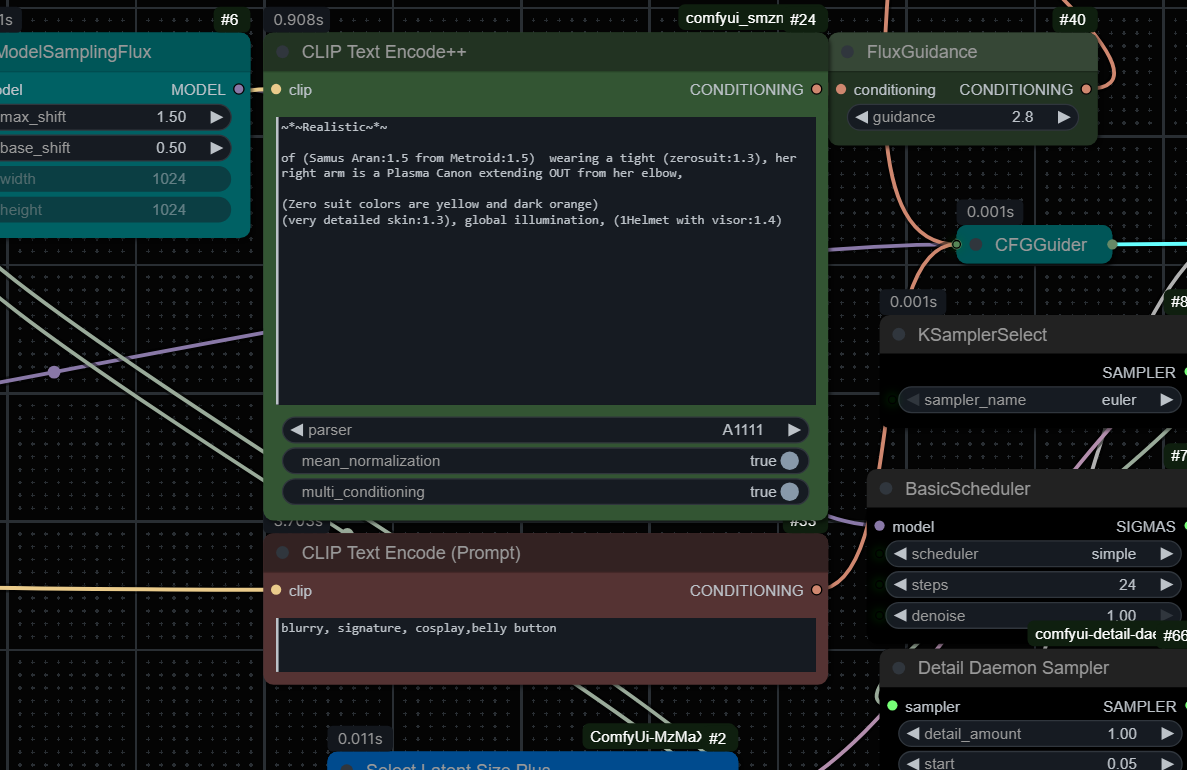The width and height of the screenshot is (1187, 770).
Task: Toggle multi_conditioning switch in CLIP Text Encode++
Action: (x=790, y=492)
